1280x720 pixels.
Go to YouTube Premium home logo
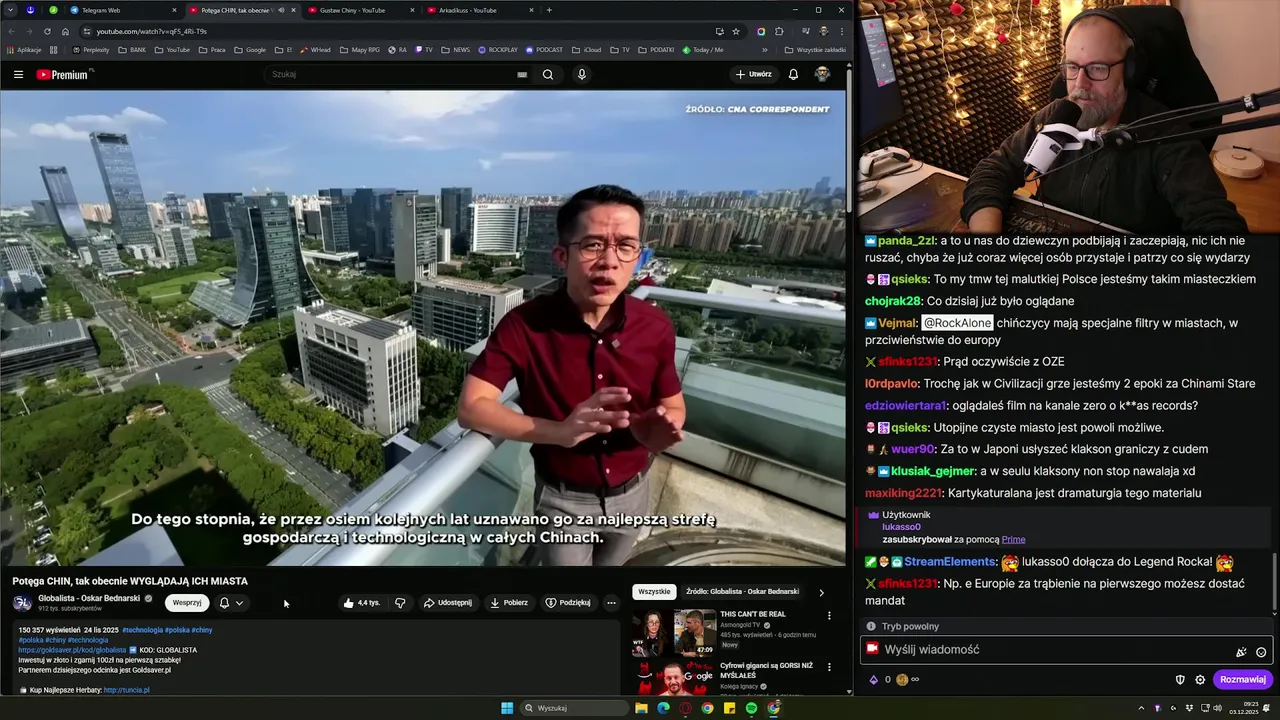tap(64, 74)
